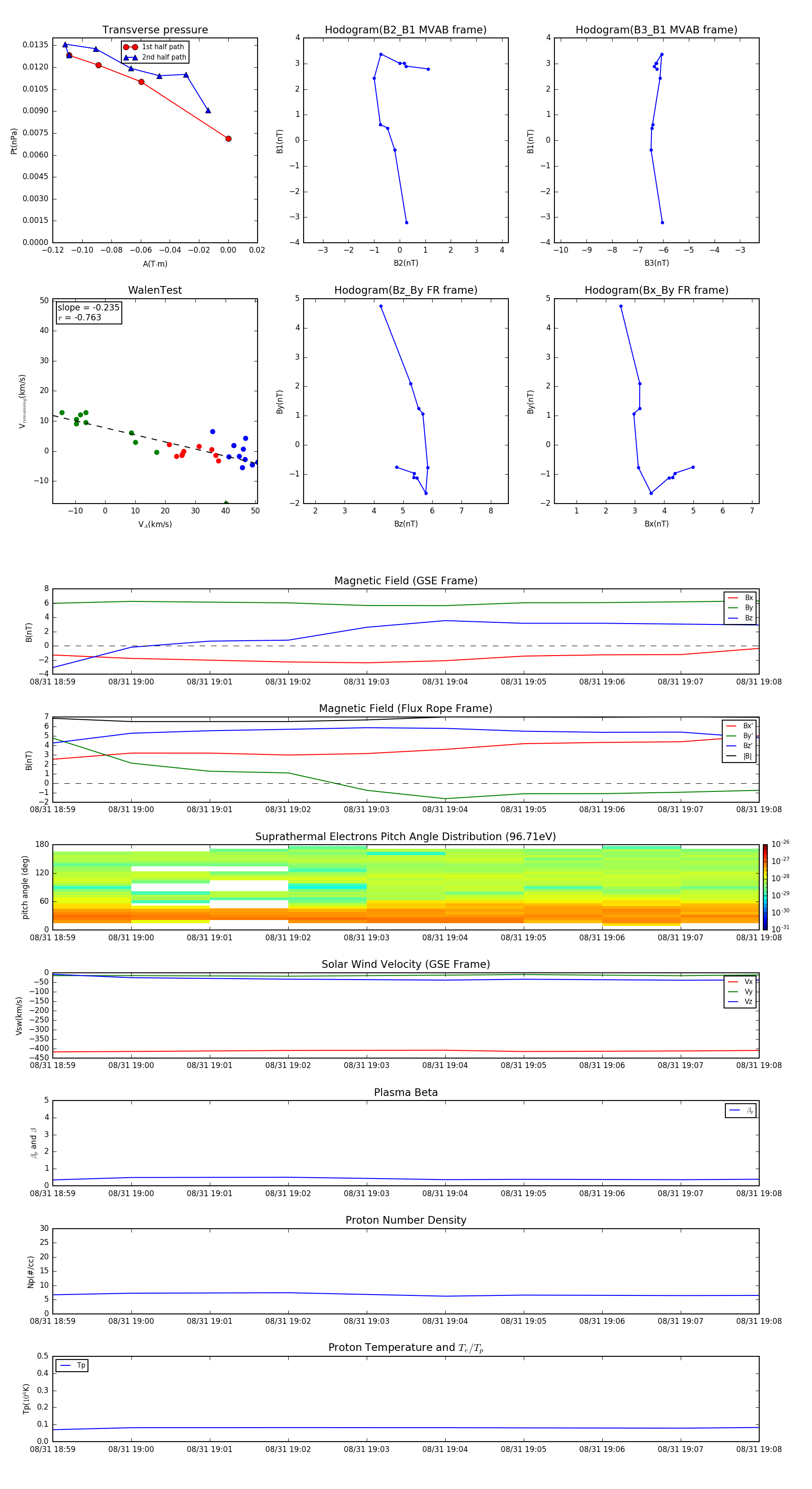Click '08/31 18:59' tick under Plasma Beta
Screen dimensions: 812x1489
pos(53,1193)
